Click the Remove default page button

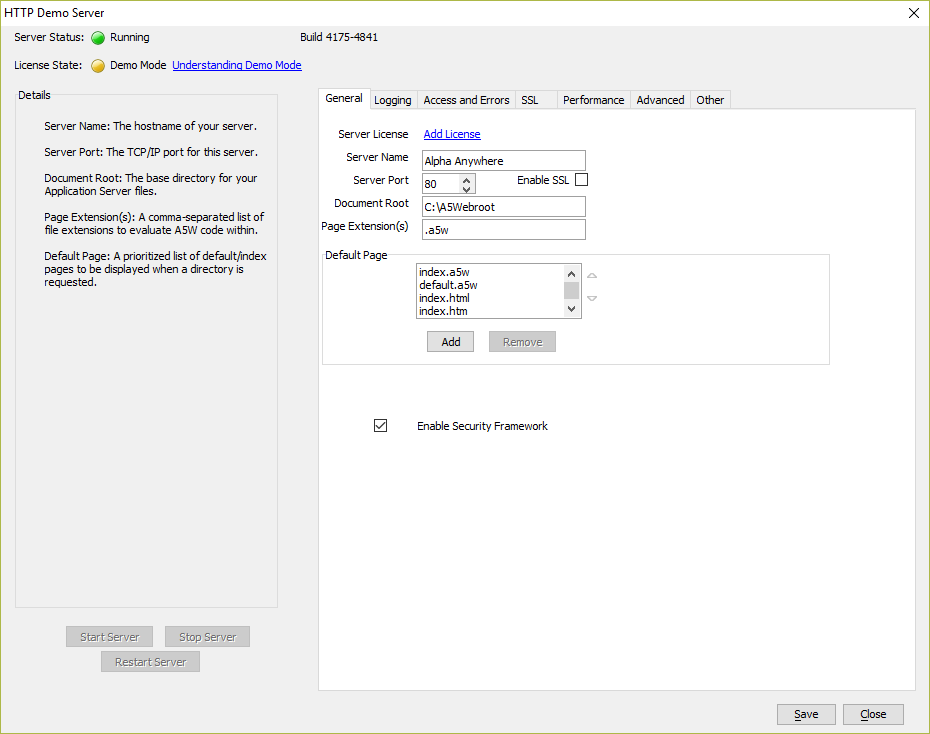[x=523, y=342]
